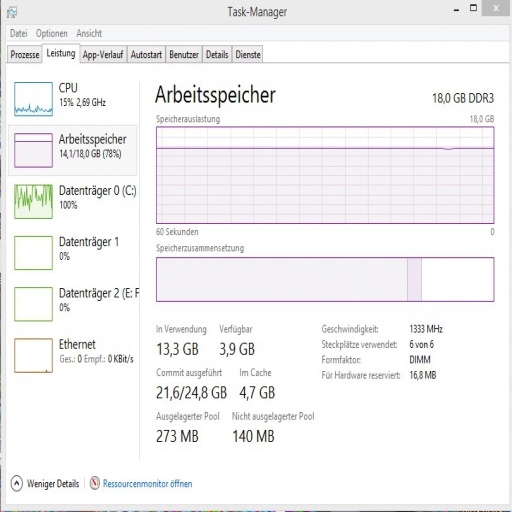512x512 pixels.
Task: Select the Ethernet network graph
Action: (x=33, y=355)
